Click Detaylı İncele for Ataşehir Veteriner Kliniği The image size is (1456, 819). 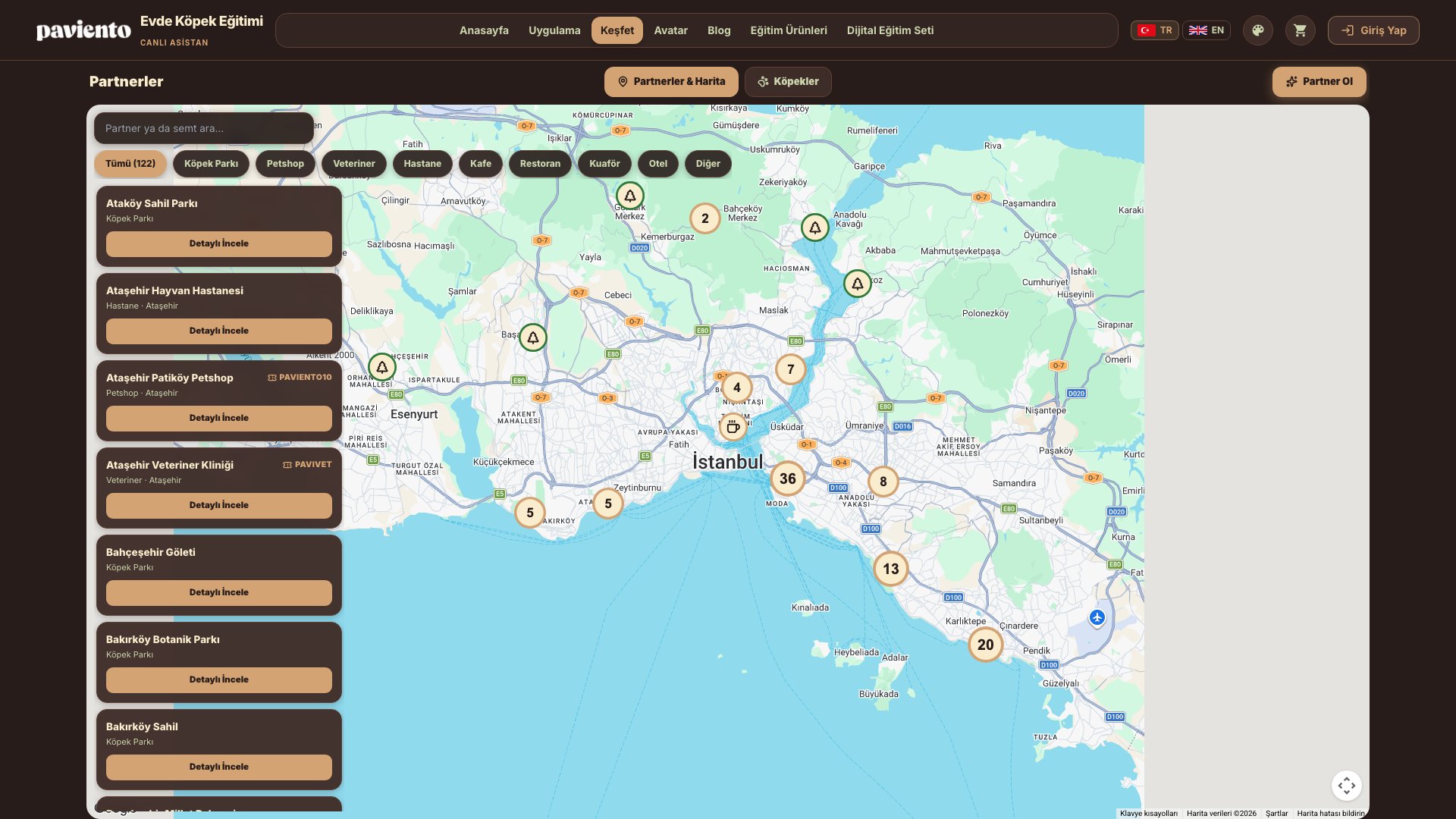(x=219, y=506)
